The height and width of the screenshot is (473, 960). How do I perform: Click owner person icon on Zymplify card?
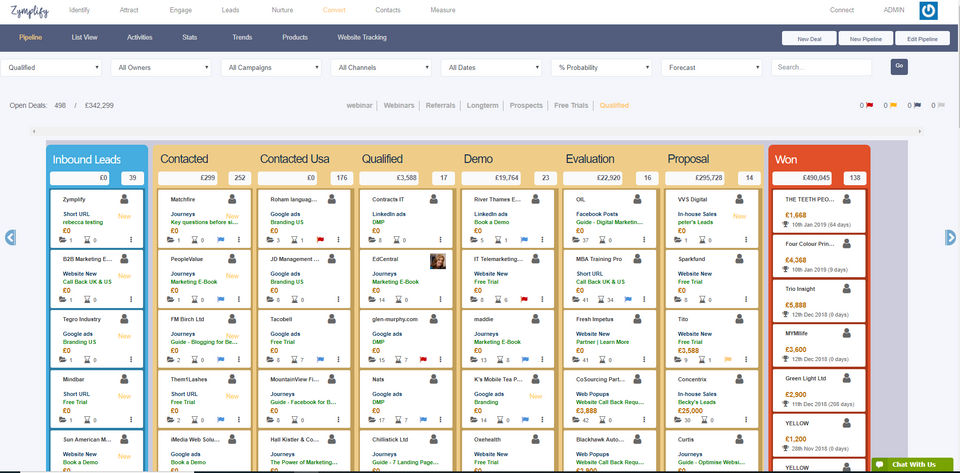click(124, 199)
